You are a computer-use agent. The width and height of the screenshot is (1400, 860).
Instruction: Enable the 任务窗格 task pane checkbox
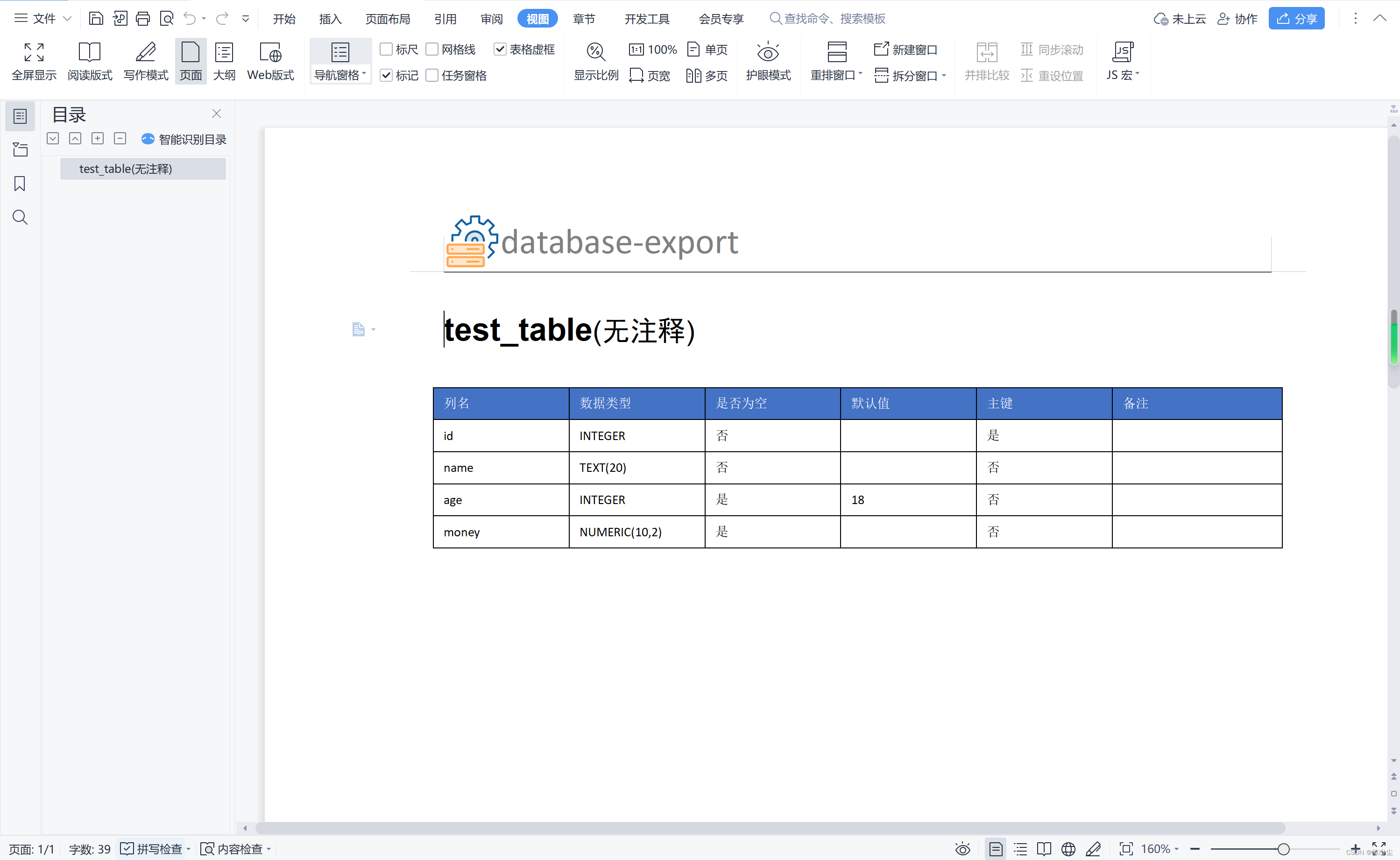point(432,75)
